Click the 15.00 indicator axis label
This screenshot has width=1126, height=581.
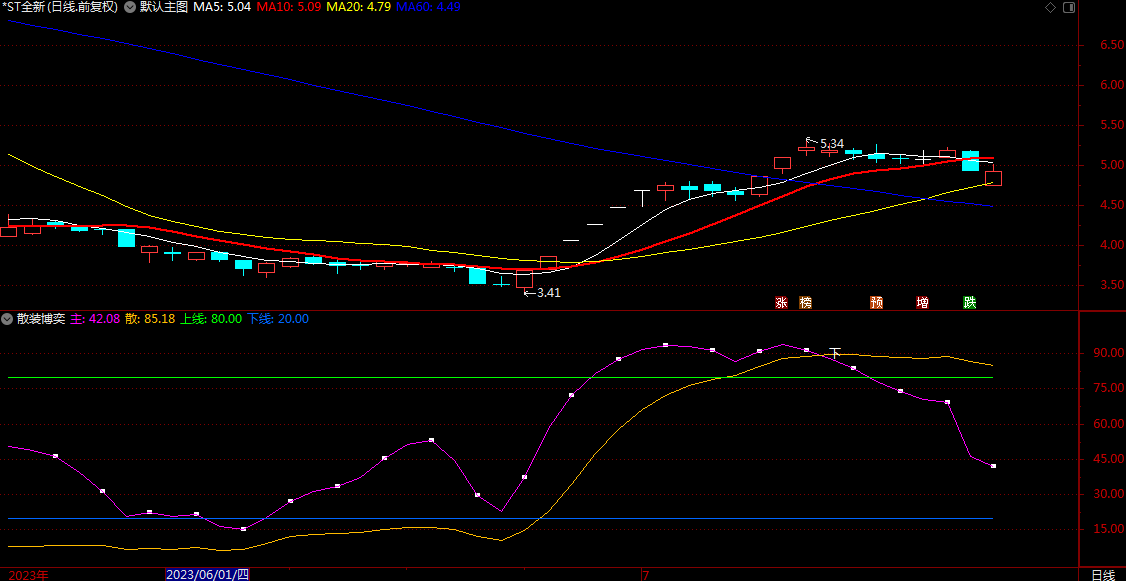(1107, 529)
